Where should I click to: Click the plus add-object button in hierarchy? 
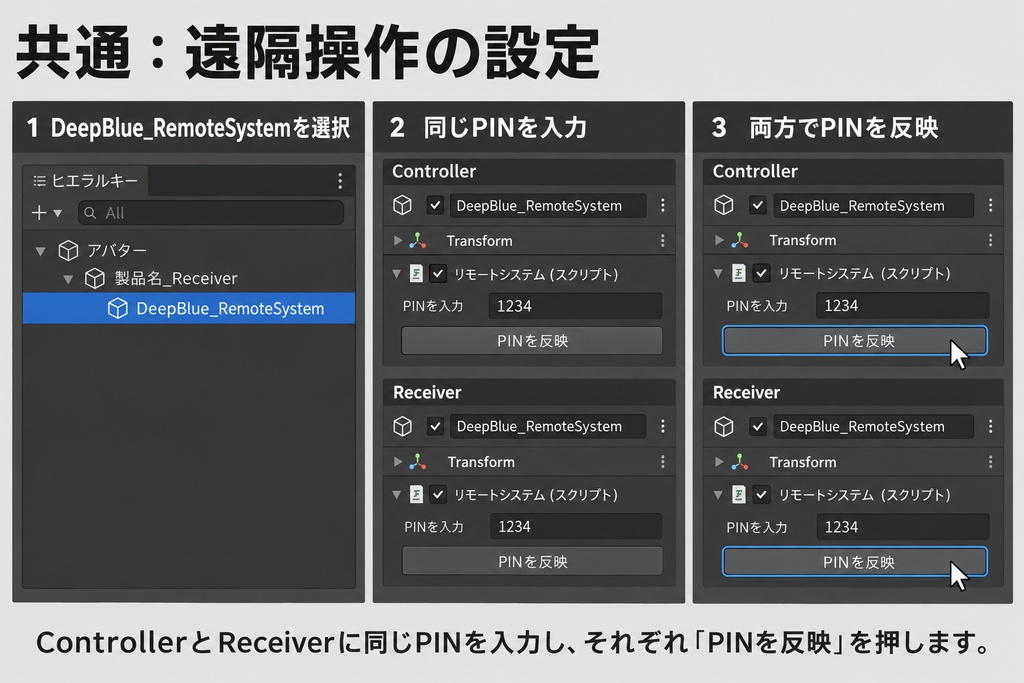(39, 213)
